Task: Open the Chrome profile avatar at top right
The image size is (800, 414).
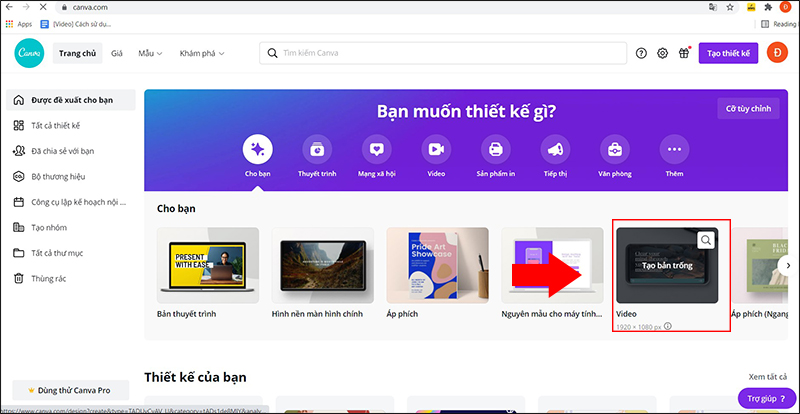Action: [x=785, y=8]
